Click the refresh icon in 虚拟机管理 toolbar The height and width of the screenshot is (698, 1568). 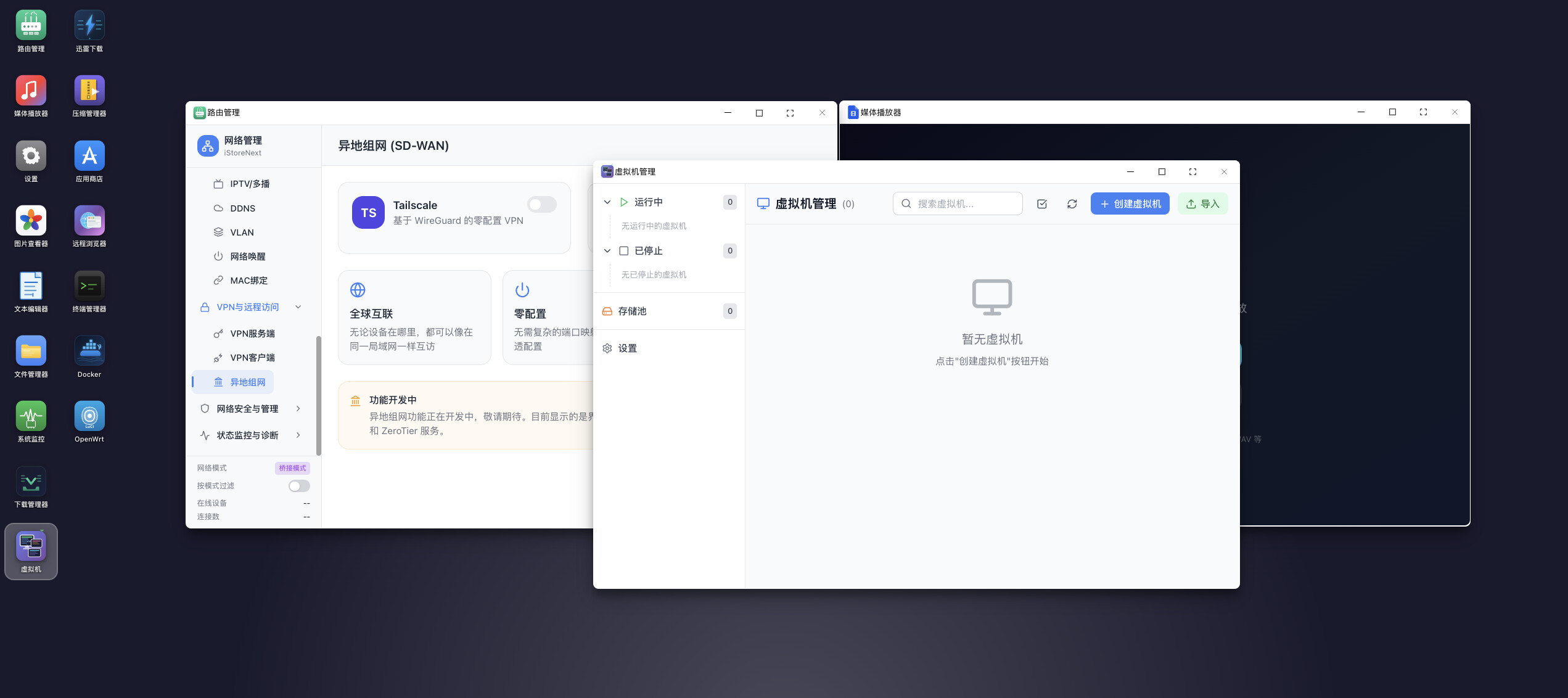(1072, 204)
